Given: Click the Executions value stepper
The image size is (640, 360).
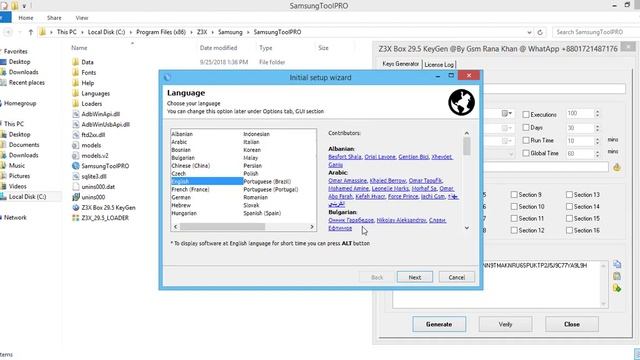Looking at the screenshot, I should pos(597,113).
